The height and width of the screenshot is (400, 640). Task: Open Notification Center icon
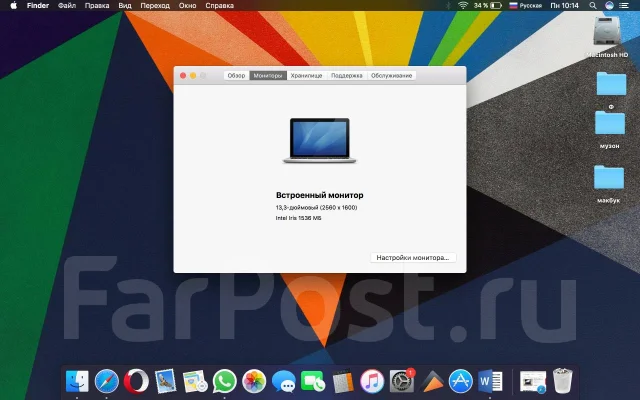pyautogui.click(x=624, y=6)
